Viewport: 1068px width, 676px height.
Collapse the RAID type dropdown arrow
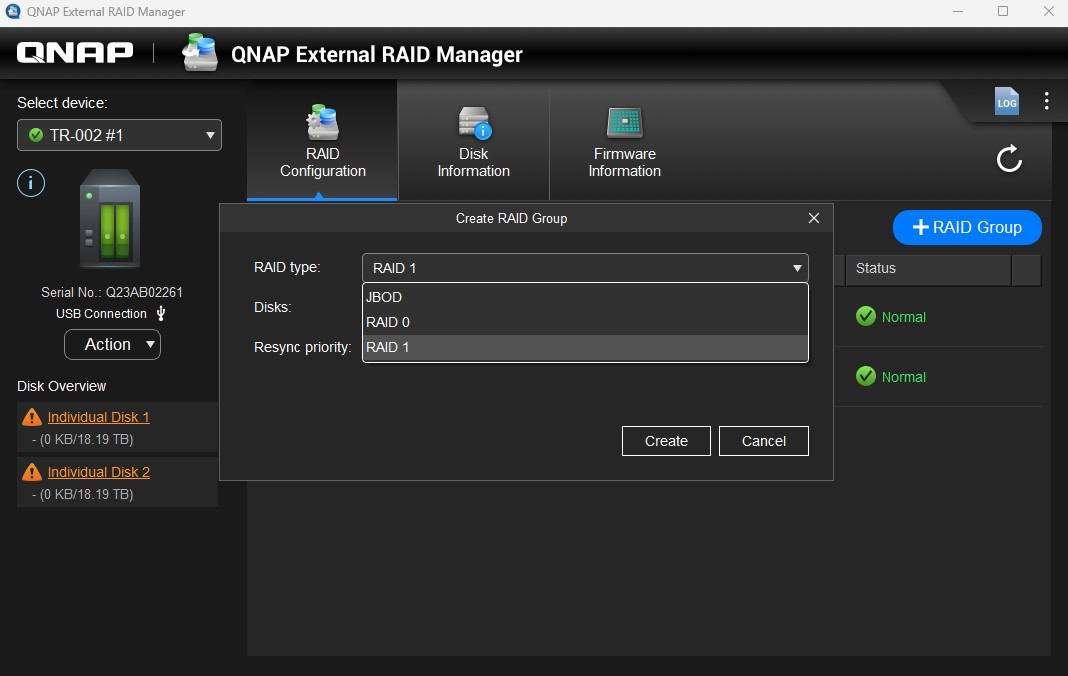797,268
